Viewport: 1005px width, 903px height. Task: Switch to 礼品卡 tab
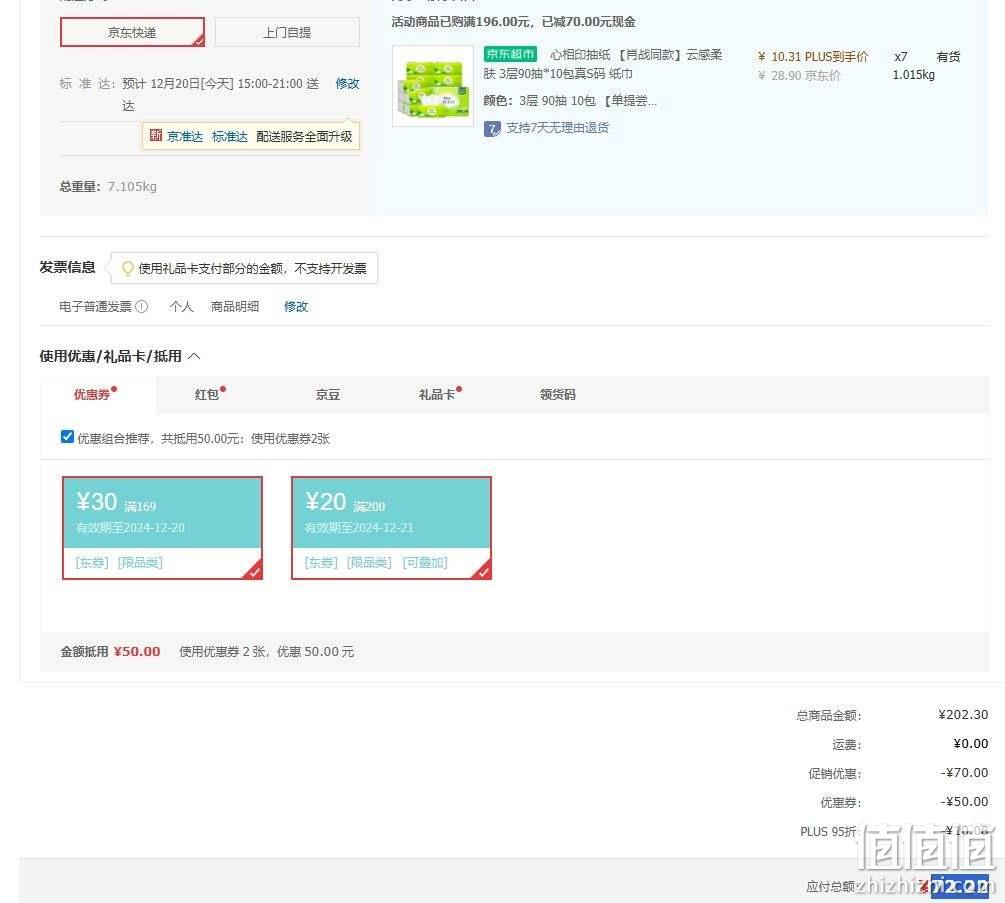click(437, 394)
